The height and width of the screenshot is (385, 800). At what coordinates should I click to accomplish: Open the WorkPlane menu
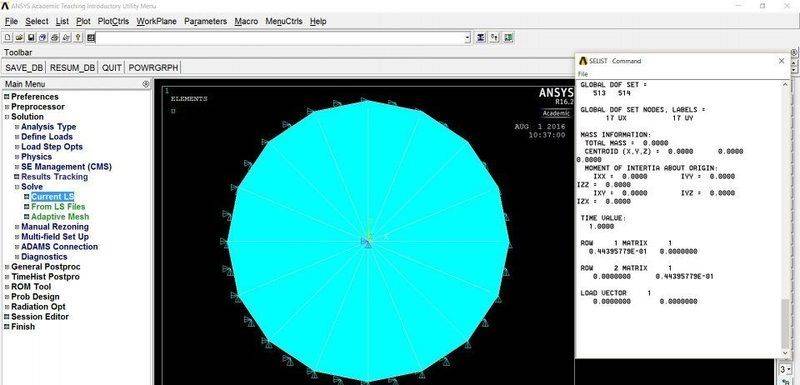(157, 21)
